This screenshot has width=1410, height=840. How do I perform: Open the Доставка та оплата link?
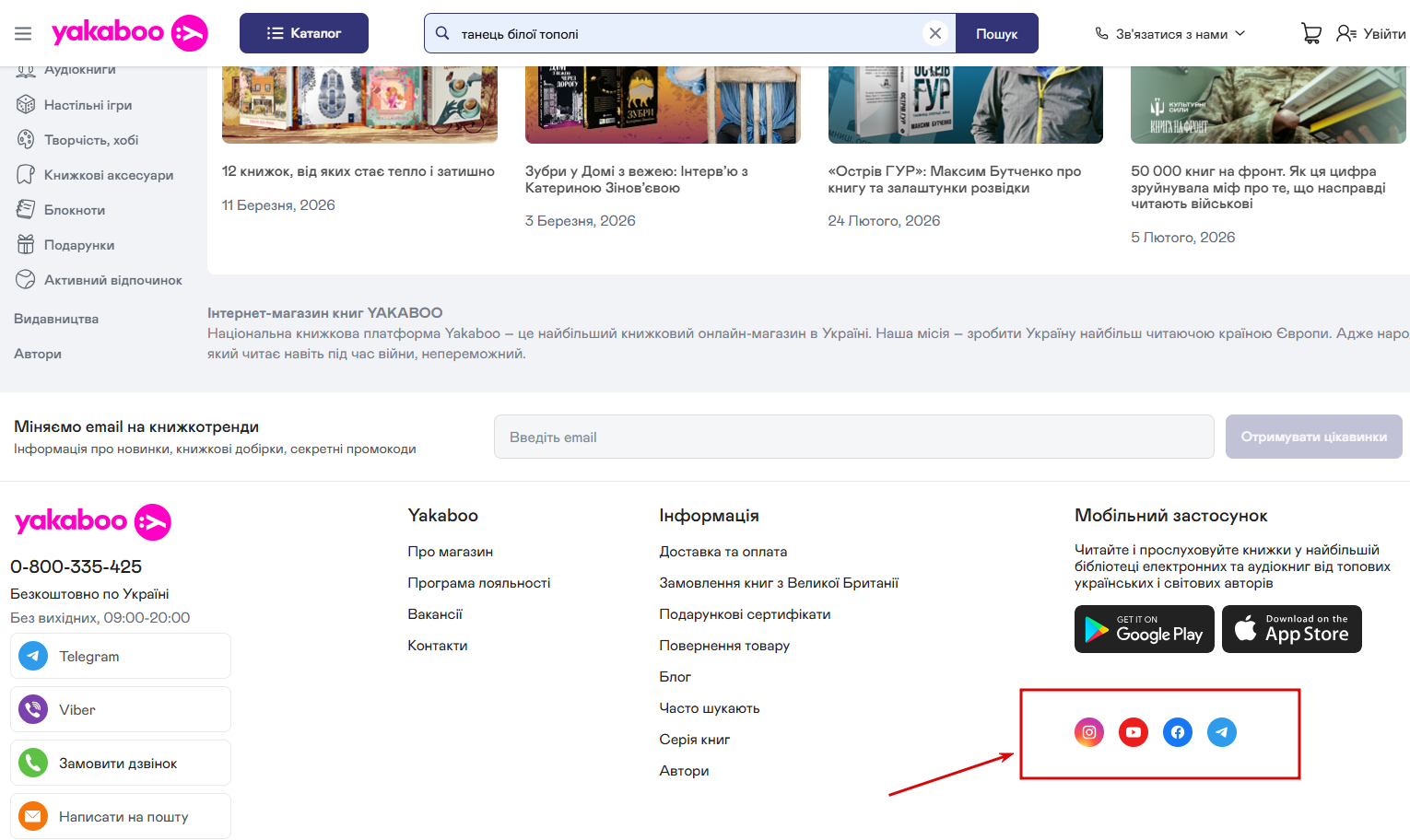723,552
